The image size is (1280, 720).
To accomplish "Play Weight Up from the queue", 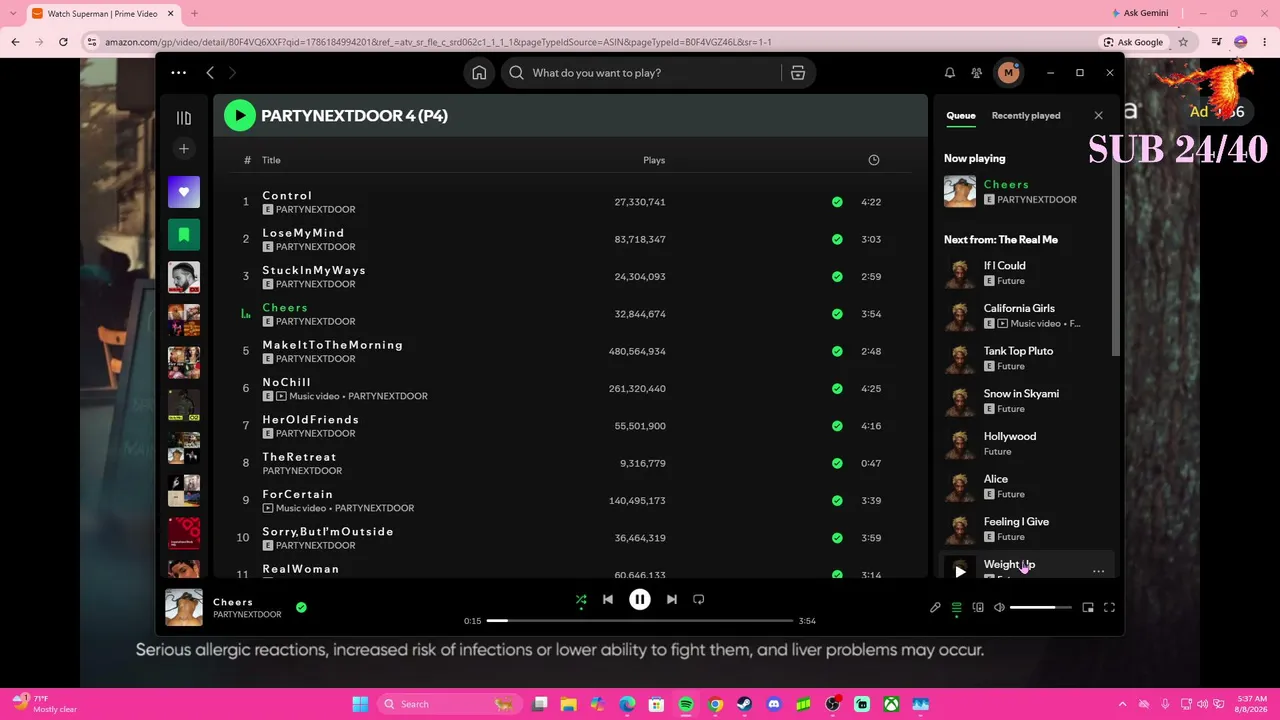I will point(960,571).
